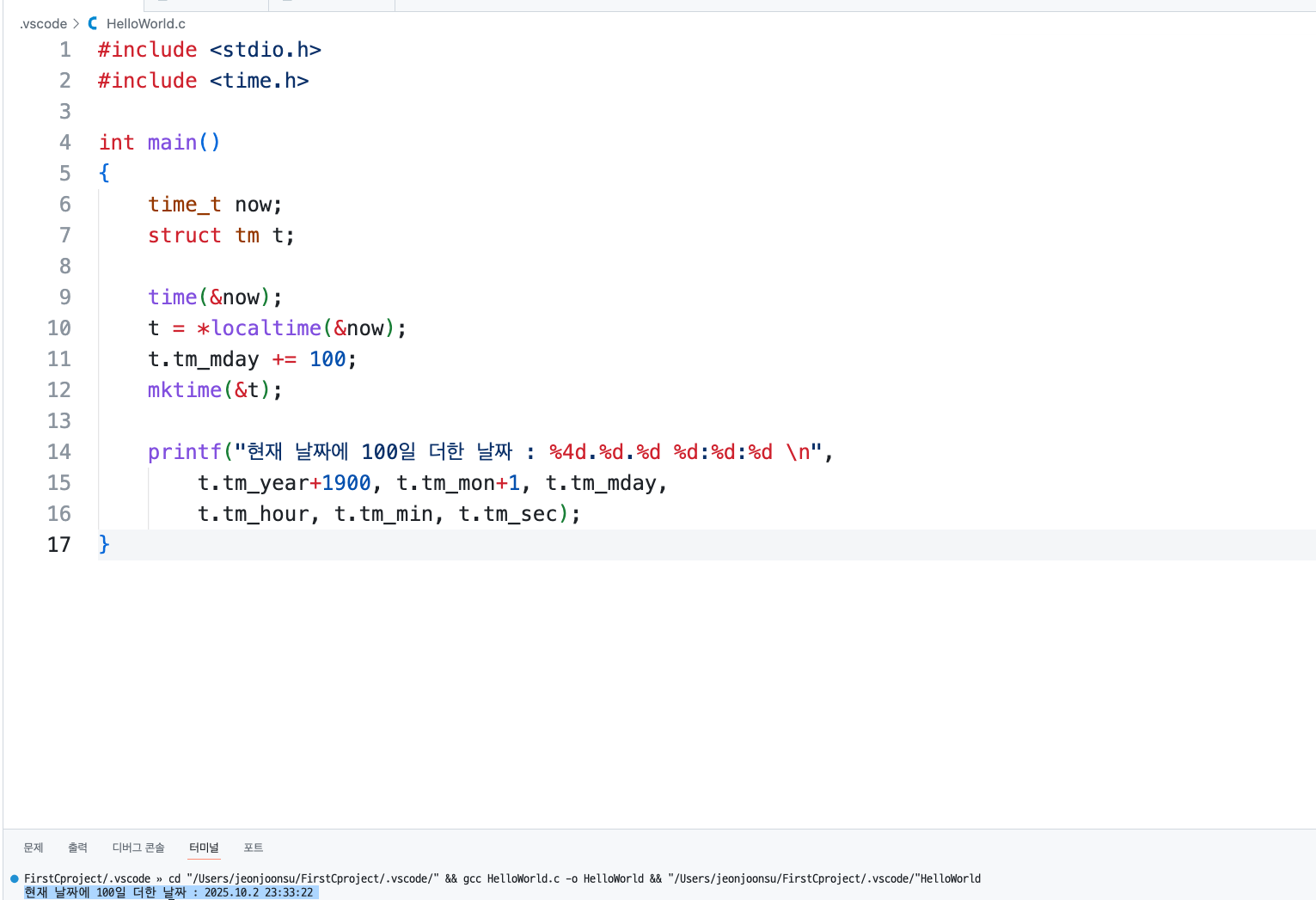This screenshot has height=900, width=1316.
Task: Click line number 17 in the gutter
Action: pos(59,545)
